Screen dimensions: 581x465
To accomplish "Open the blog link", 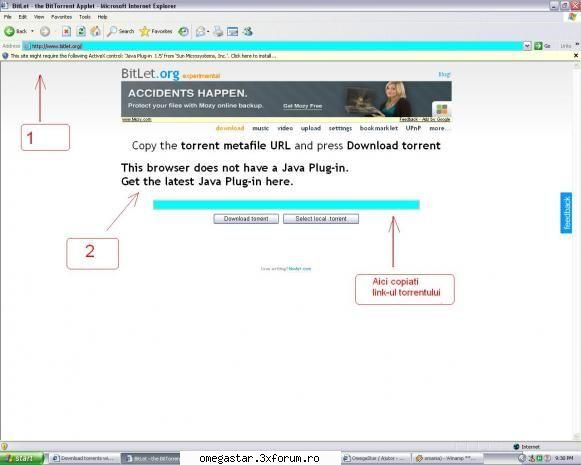I will point(444,74).
